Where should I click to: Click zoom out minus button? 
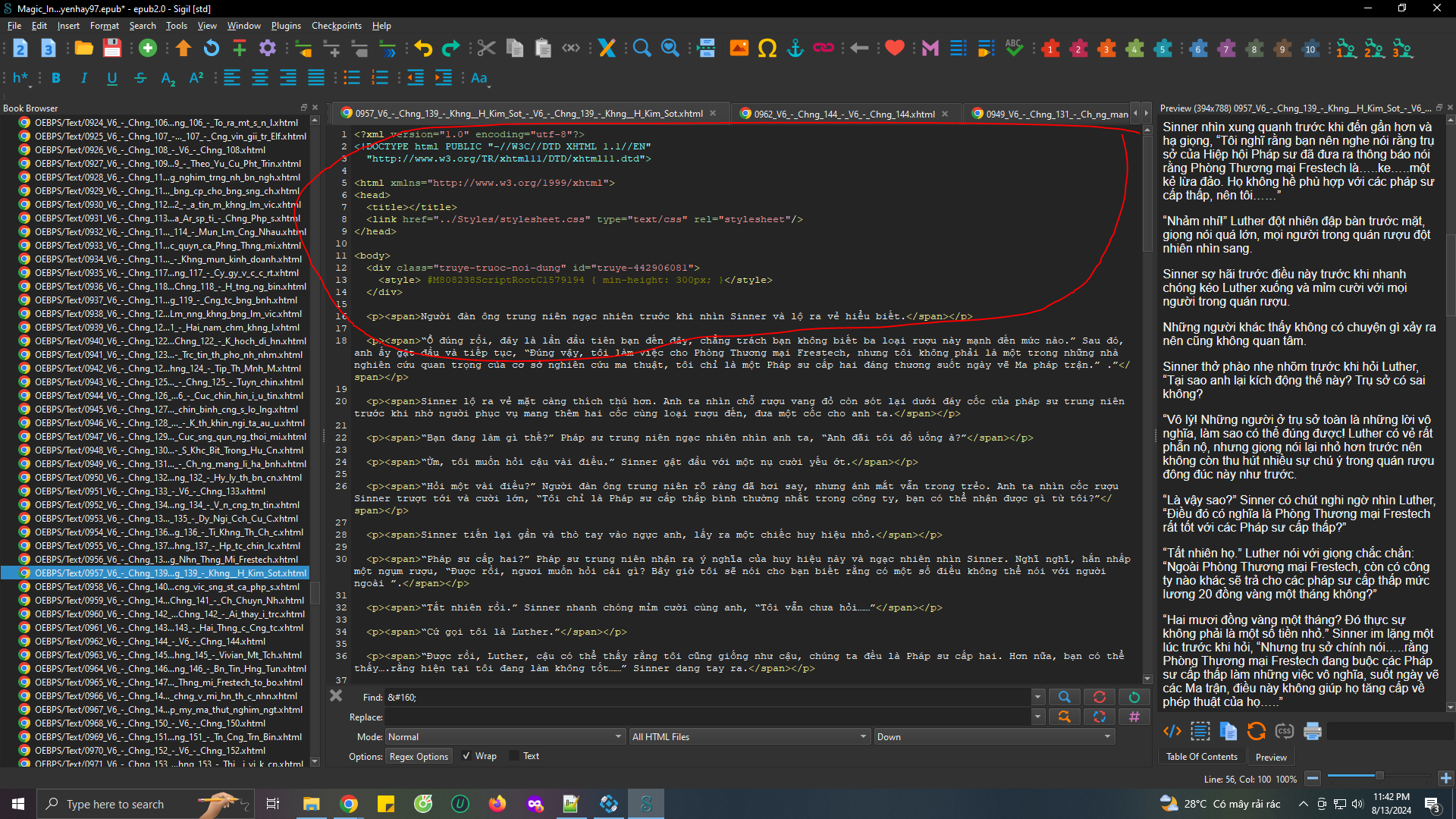click(x=1313, y=778)
